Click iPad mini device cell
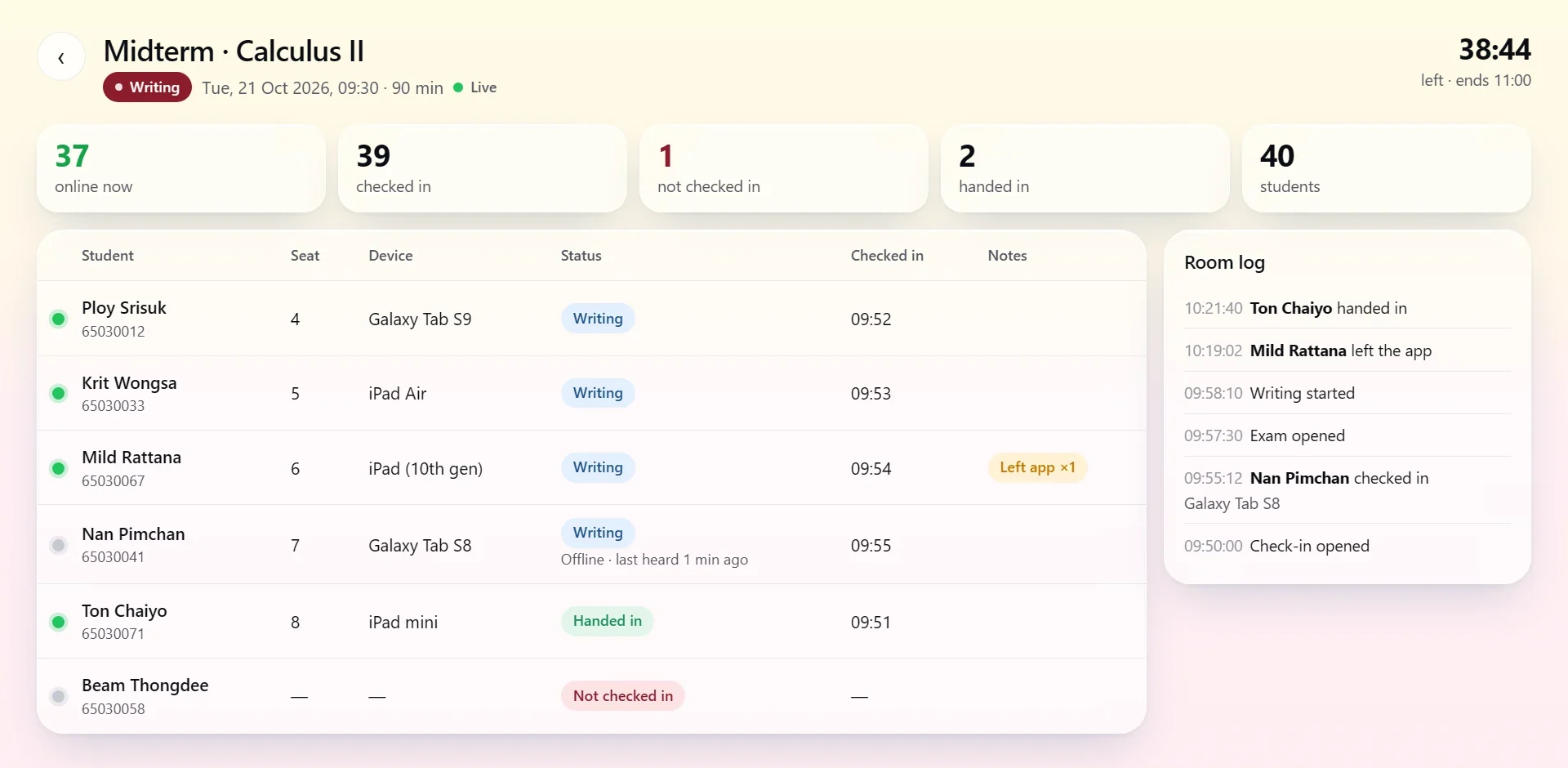The width and height of the screenshot is (1568, 768). (x=403, y=623)
